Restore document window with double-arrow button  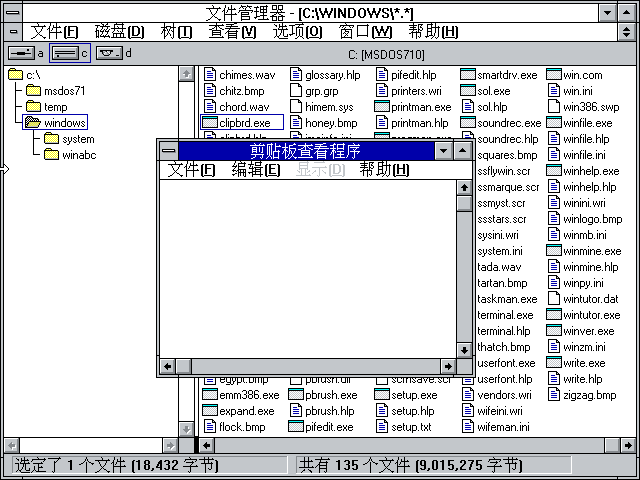pos(627,32)
